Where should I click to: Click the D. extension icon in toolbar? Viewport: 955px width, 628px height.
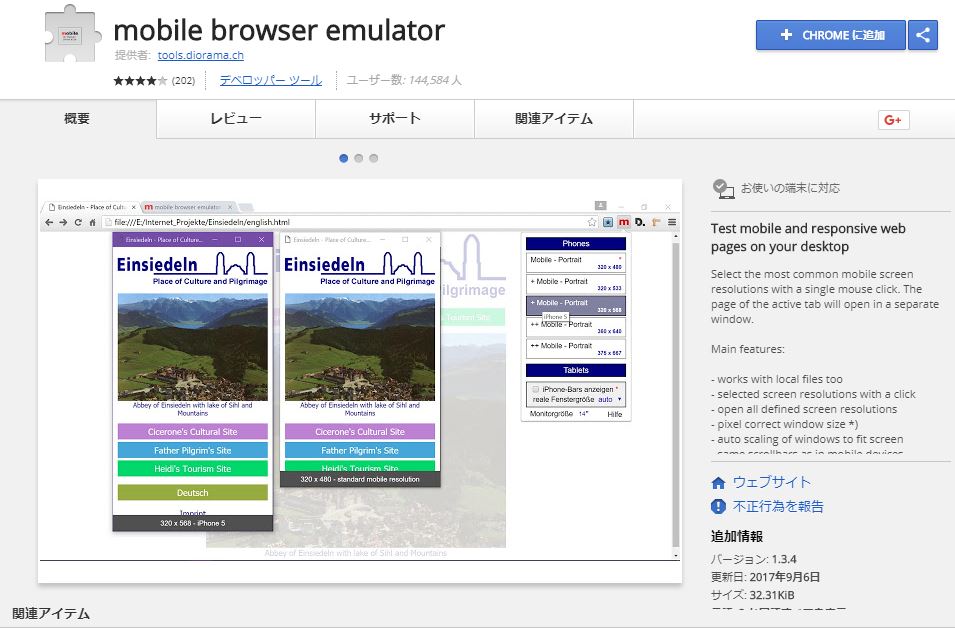[640, 222]
